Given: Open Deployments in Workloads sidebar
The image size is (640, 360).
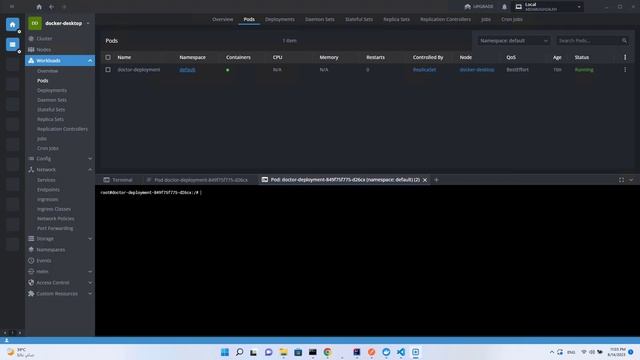Looking at the screenshot, I should click(52, 90).
